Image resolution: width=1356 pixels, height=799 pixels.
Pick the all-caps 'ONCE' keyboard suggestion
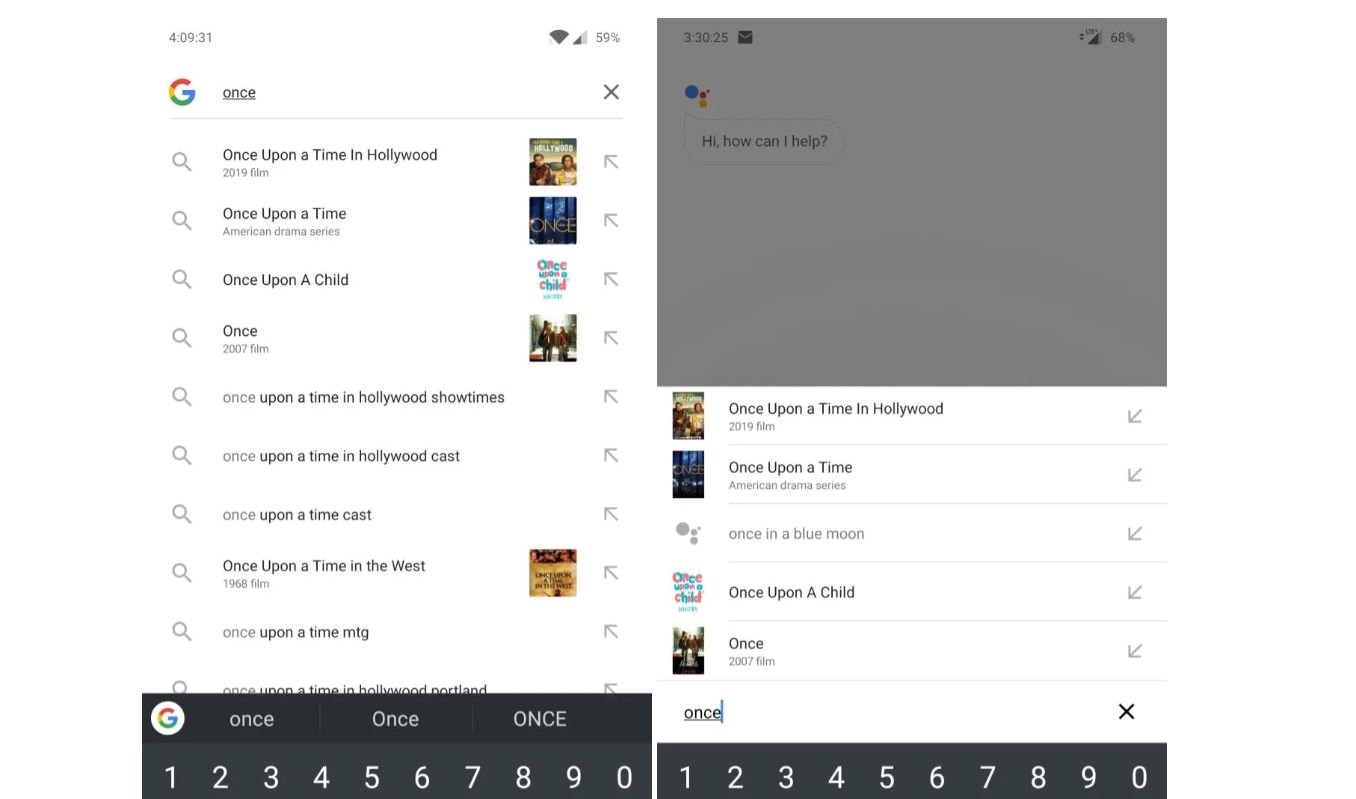coord(540,719)
